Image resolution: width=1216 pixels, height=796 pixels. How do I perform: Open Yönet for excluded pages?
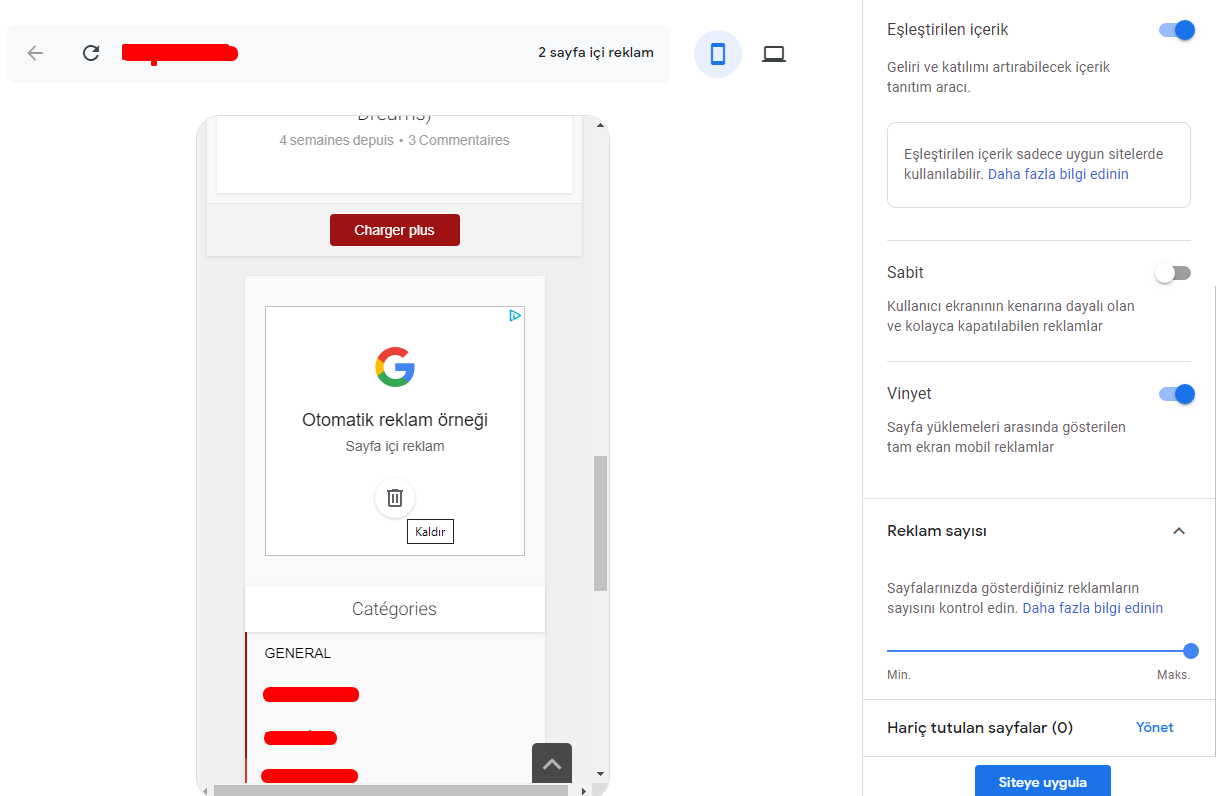(x=1155, y=727)
